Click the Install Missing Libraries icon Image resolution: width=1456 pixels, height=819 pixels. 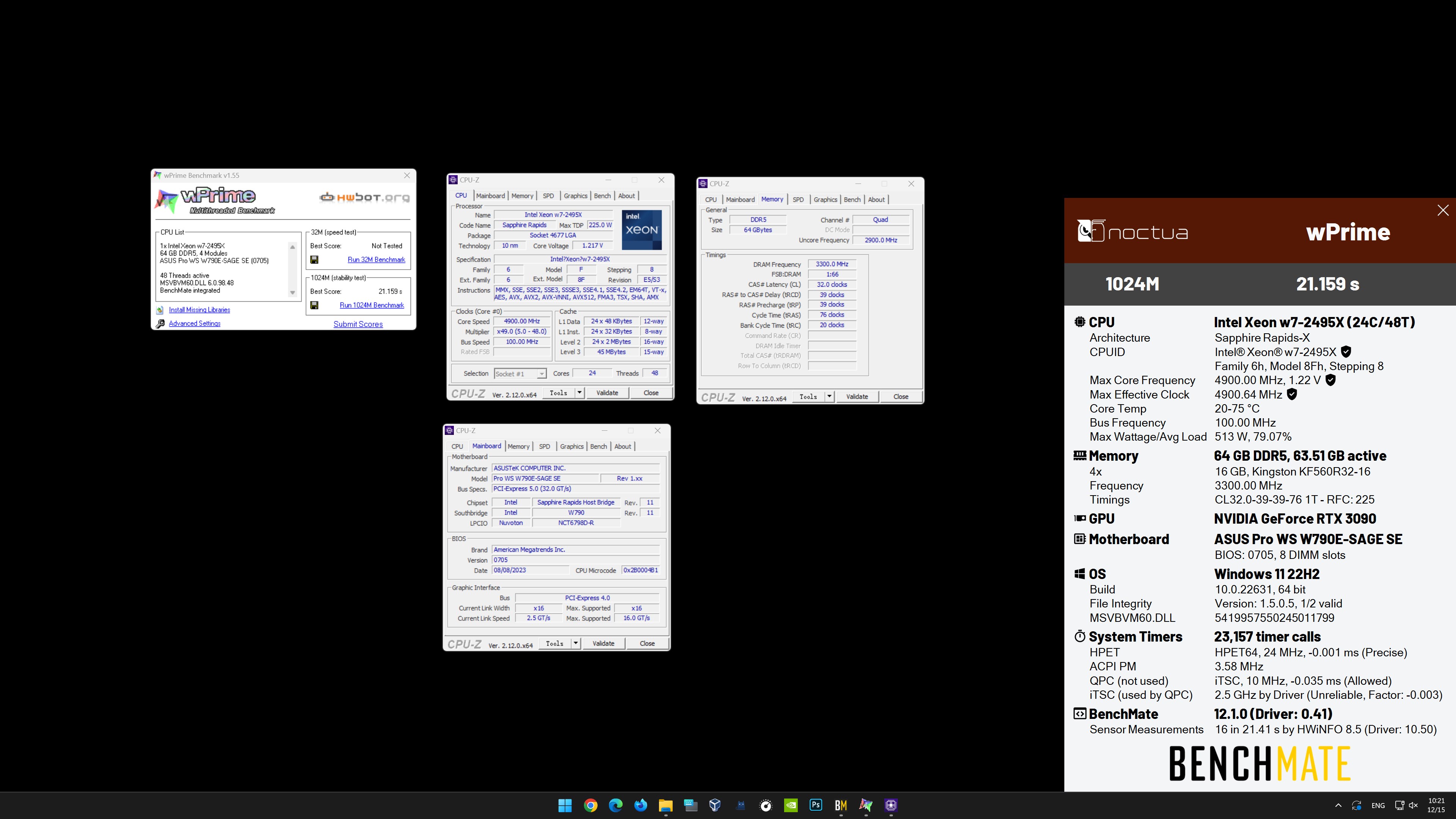[x=160, y=310]
